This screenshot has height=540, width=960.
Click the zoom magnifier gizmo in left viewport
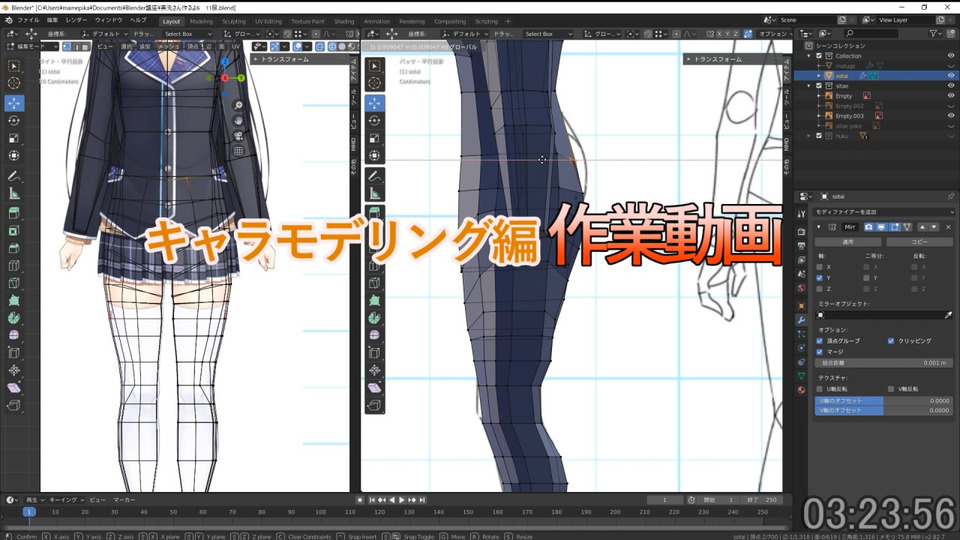238,105
